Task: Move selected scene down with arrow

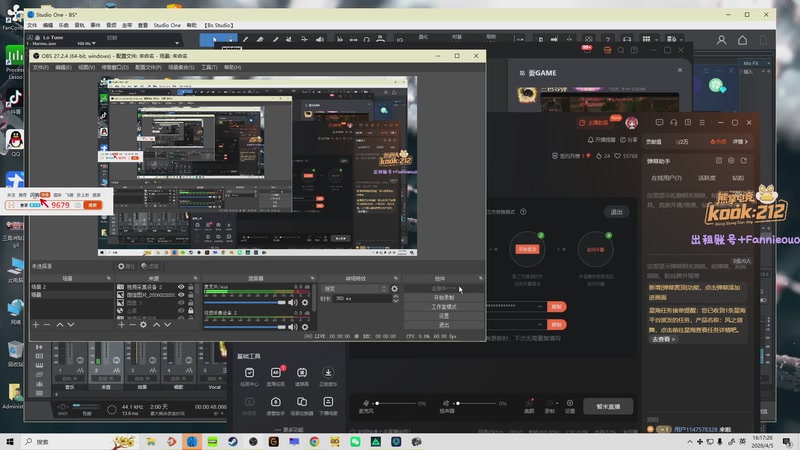Action: [x=71, y=324]
